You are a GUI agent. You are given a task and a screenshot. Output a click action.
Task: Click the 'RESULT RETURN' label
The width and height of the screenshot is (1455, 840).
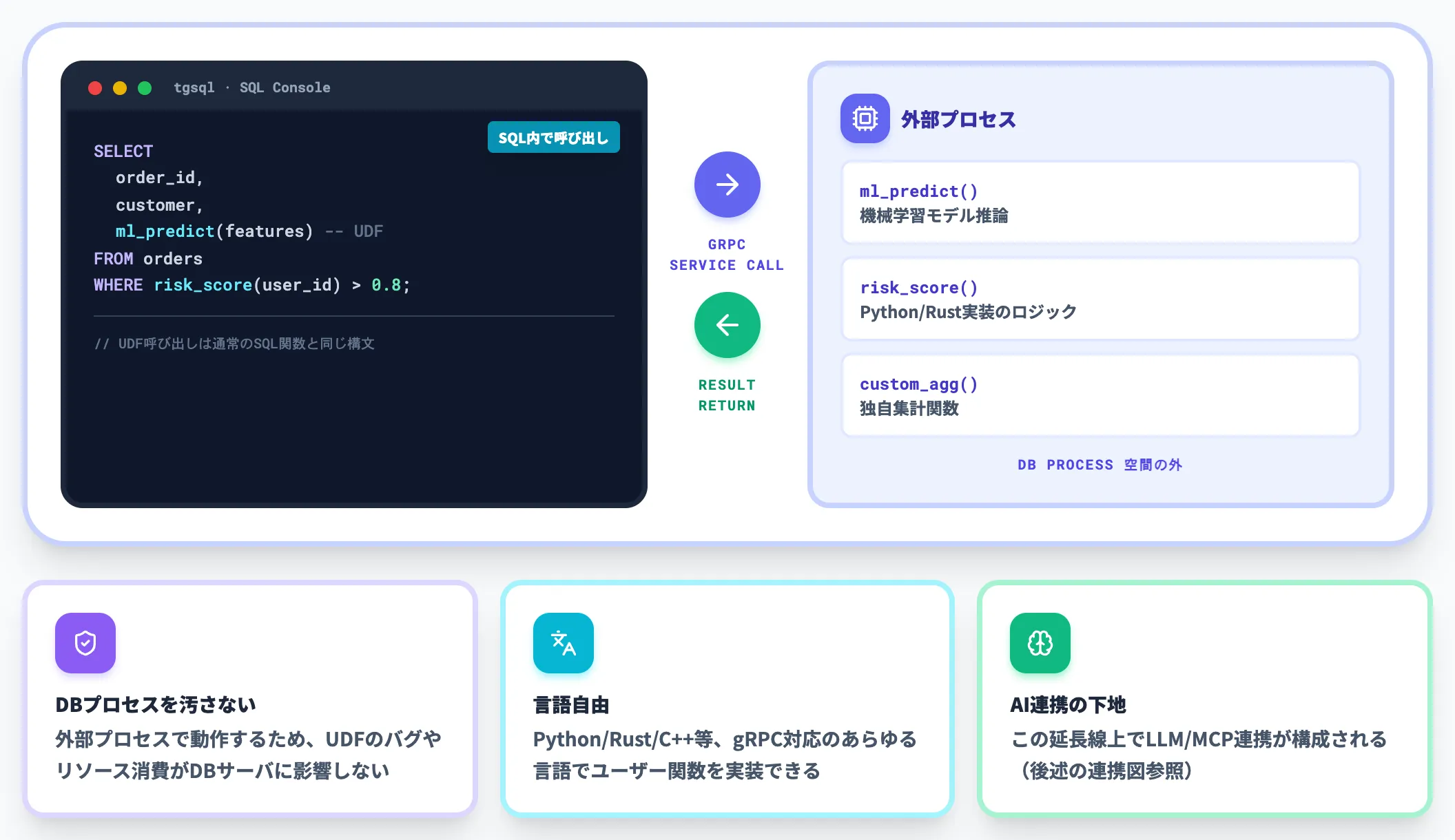[727, 395]
